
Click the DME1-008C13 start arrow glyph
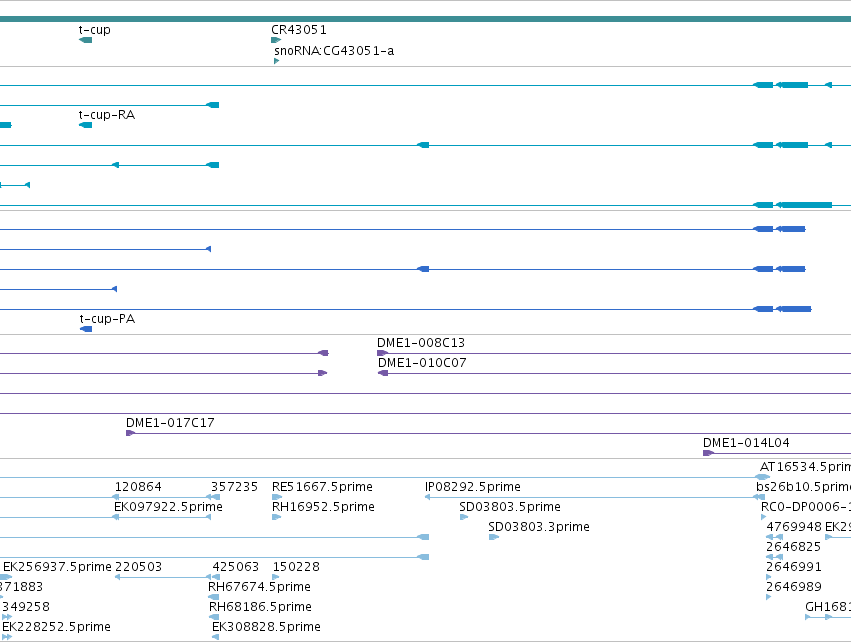(383, 353)
